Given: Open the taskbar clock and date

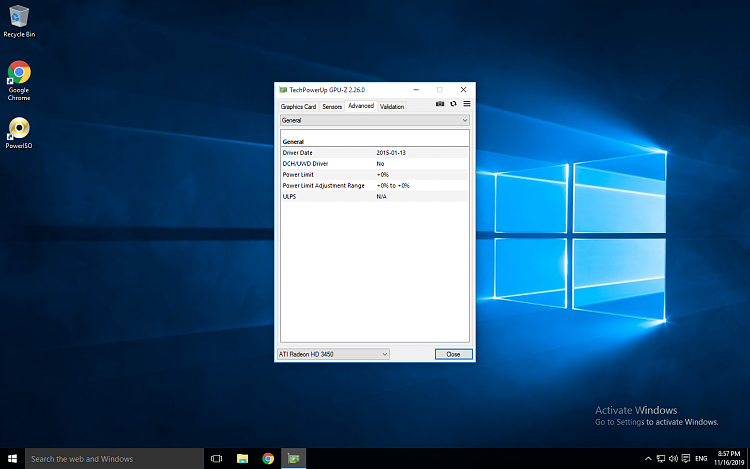Looking at the screenshot, I should [729, 458].
